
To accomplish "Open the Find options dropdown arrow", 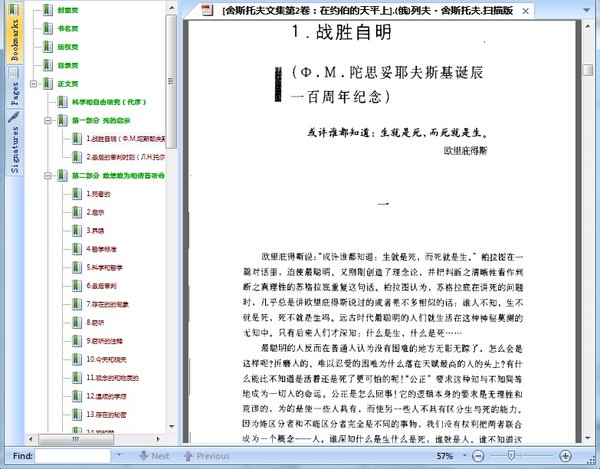I will (x=119, y=455).
